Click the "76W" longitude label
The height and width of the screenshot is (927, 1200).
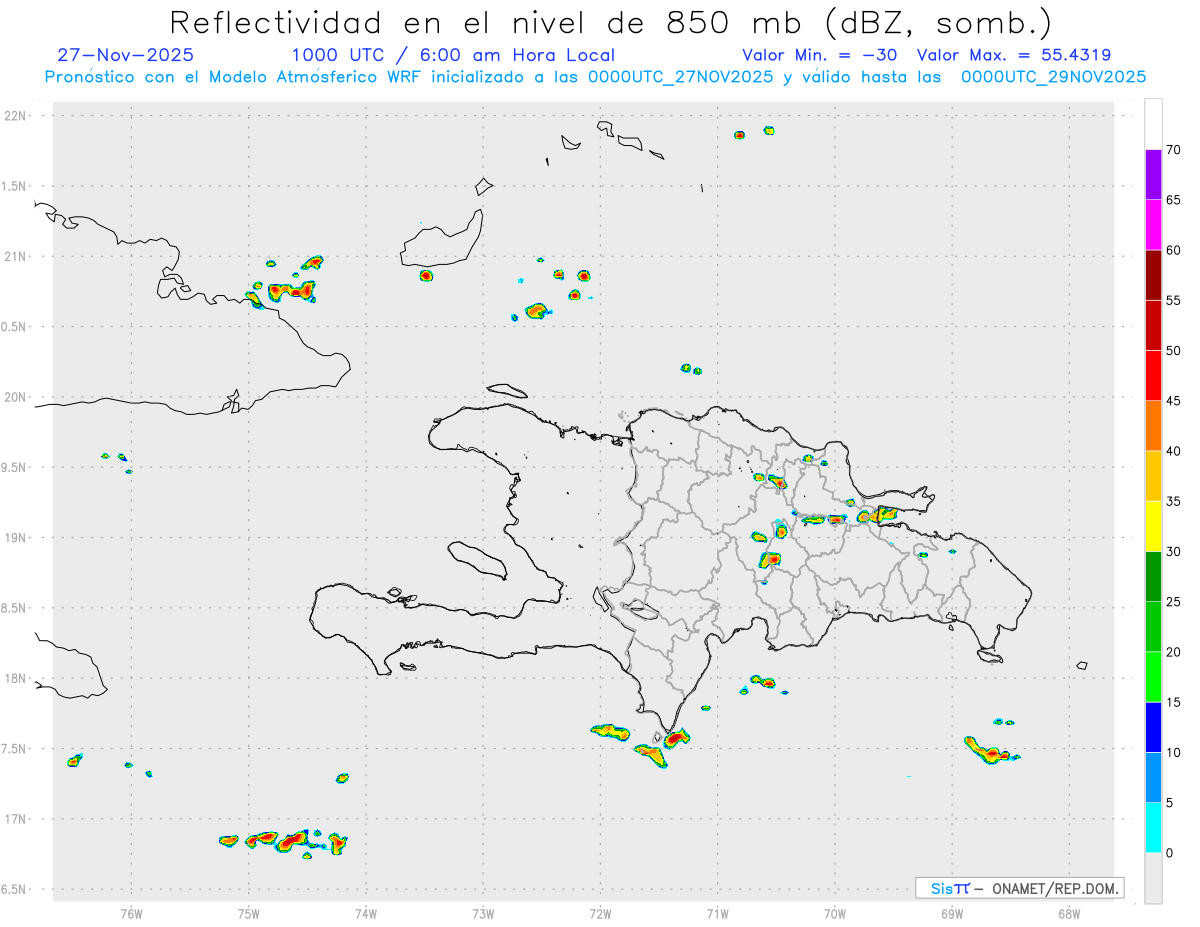pos(131,912)
